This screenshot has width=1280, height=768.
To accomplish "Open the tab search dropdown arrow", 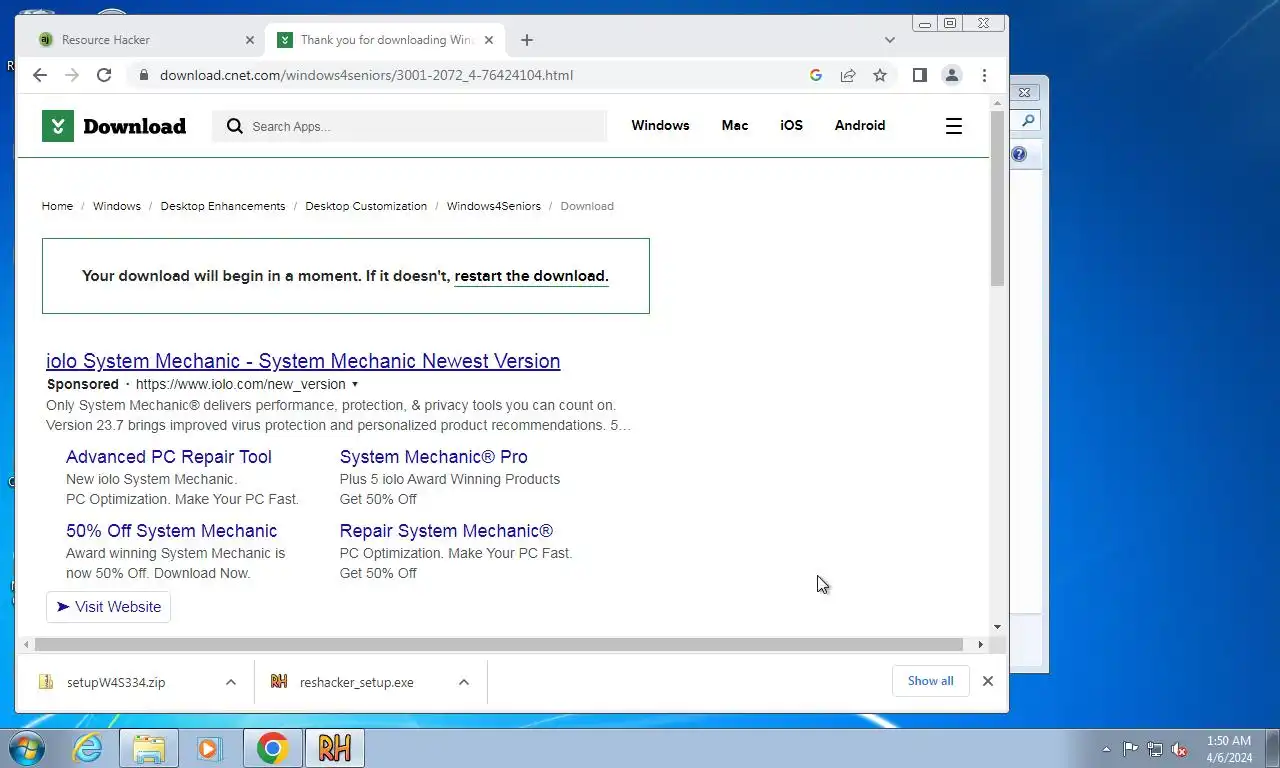I will click(890, 40).
